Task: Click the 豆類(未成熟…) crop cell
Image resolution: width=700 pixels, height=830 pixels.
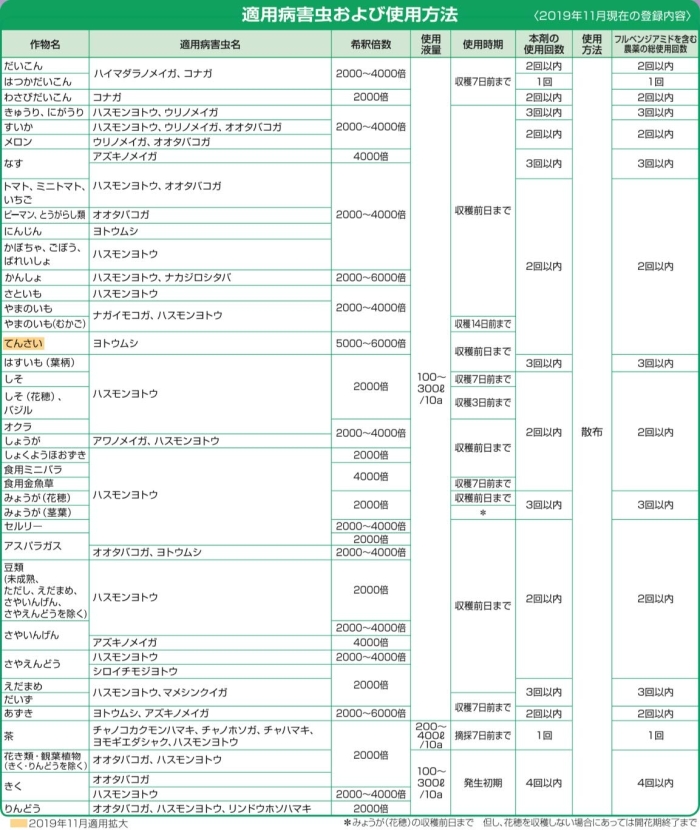Action: (x=45, y=591)
